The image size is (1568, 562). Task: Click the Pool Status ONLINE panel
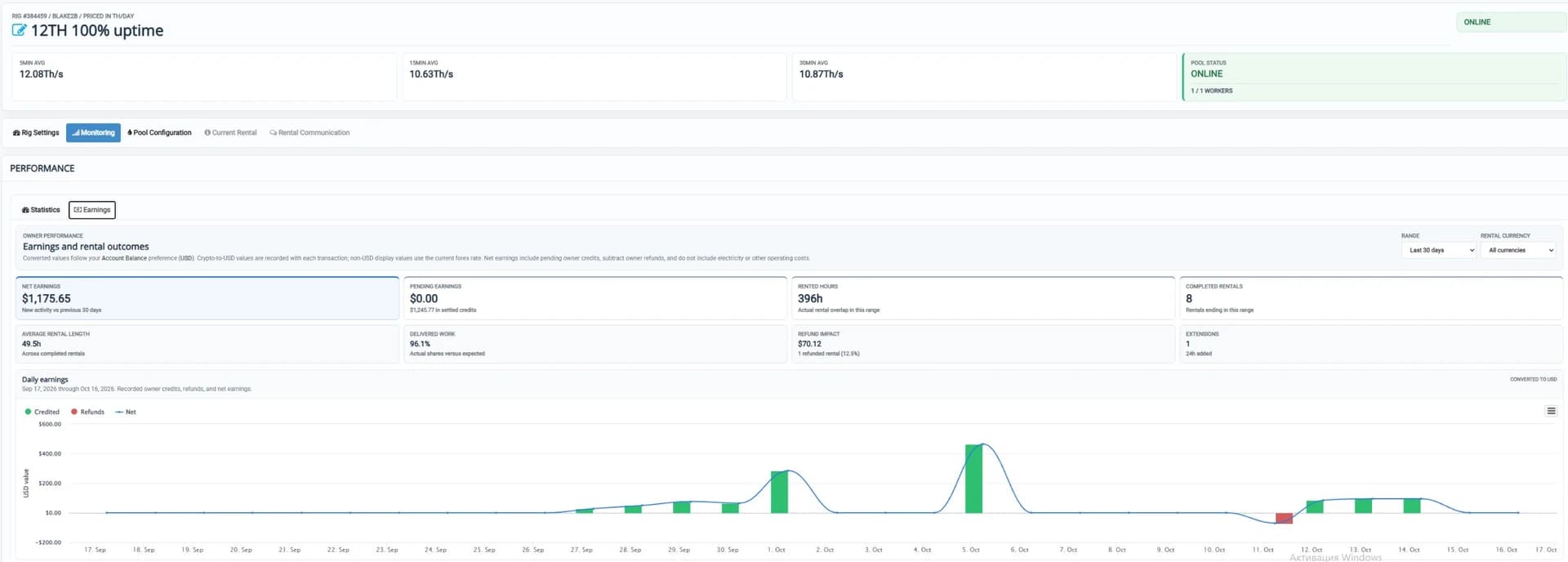(1374, 77)
